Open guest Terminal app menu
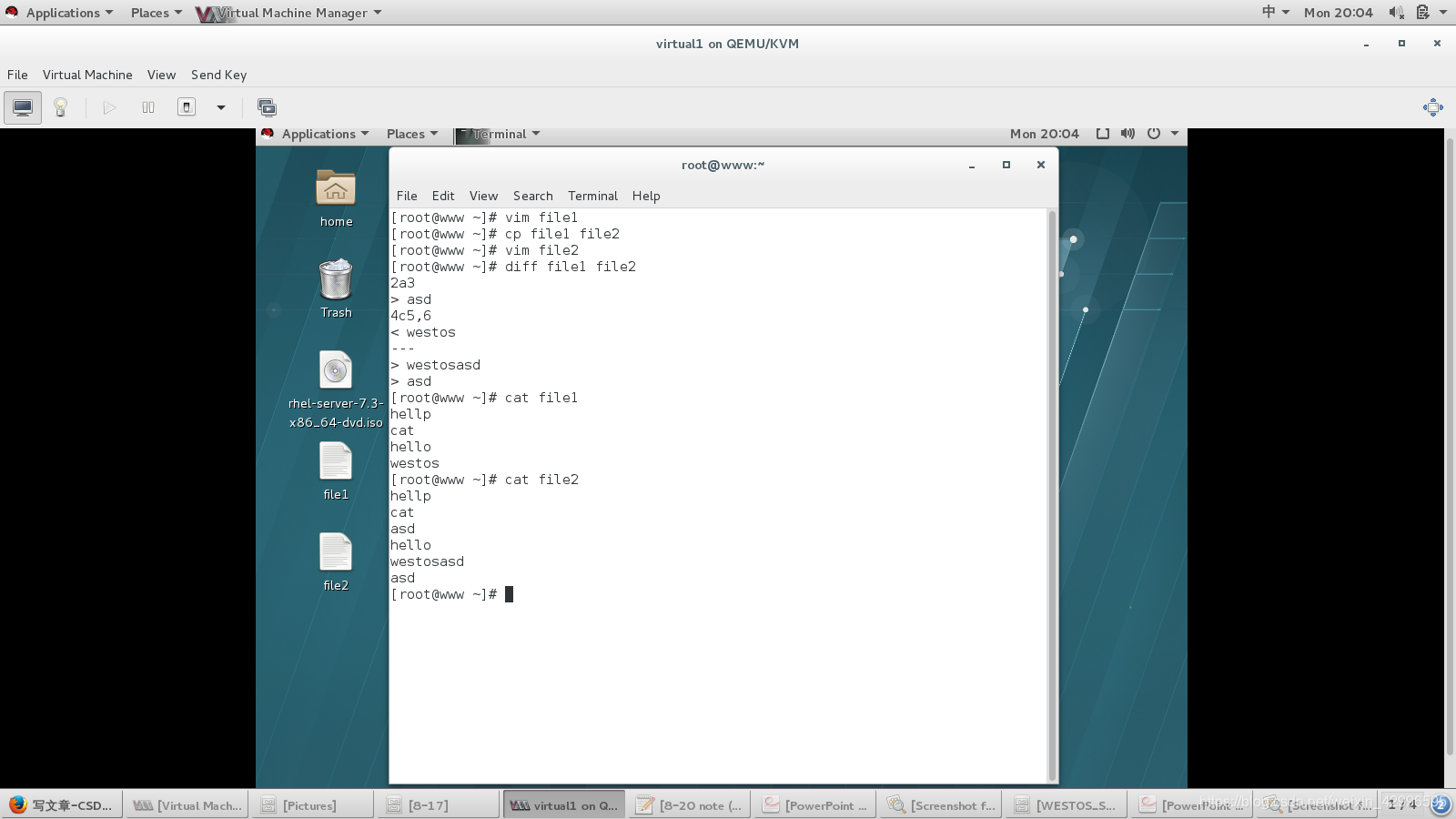1456x819 pixels. (x=498, y=134)
